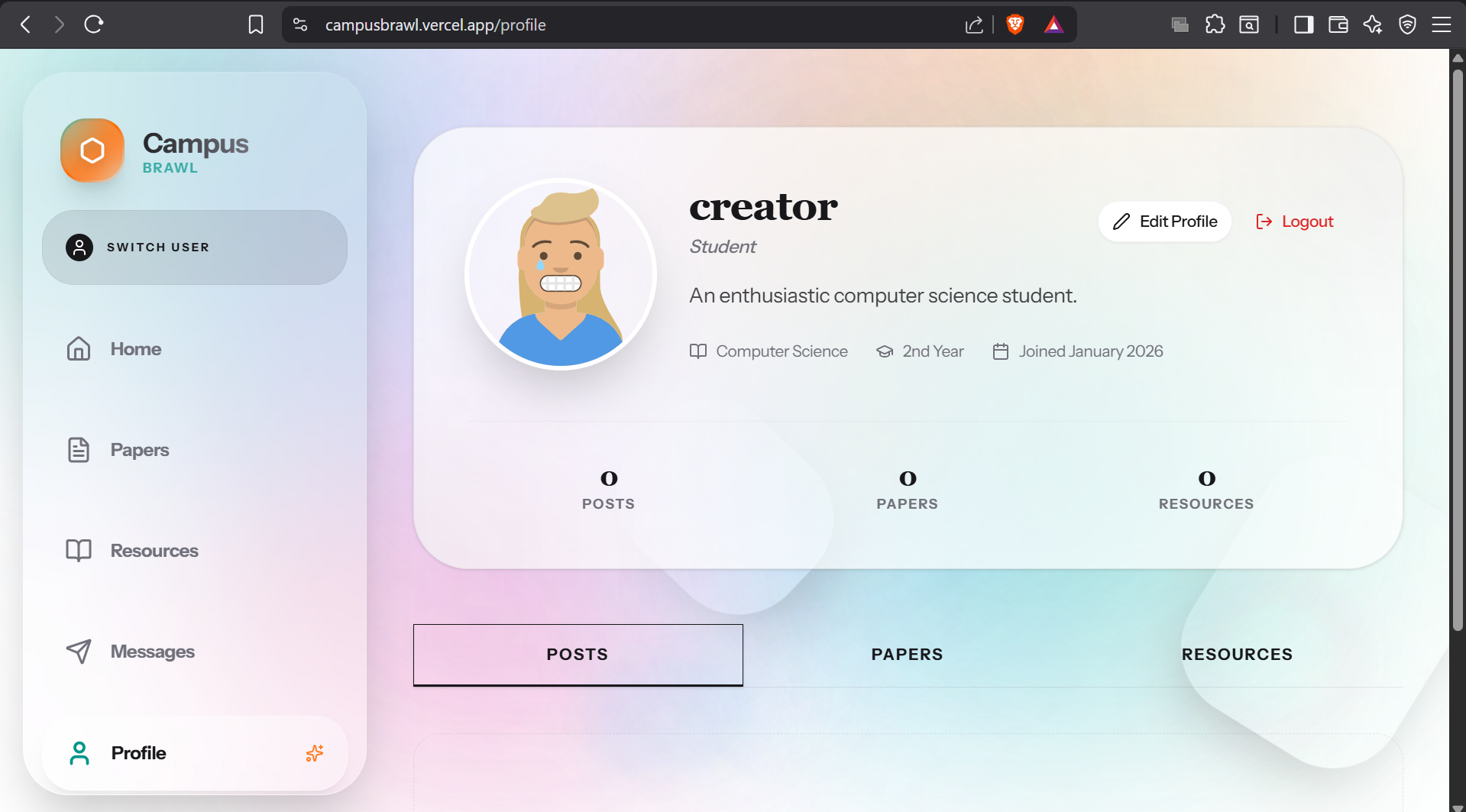Click the share page icon in address bar
Image resolution: width=1466 pixels, height=812 pixels.
point(974,24)
